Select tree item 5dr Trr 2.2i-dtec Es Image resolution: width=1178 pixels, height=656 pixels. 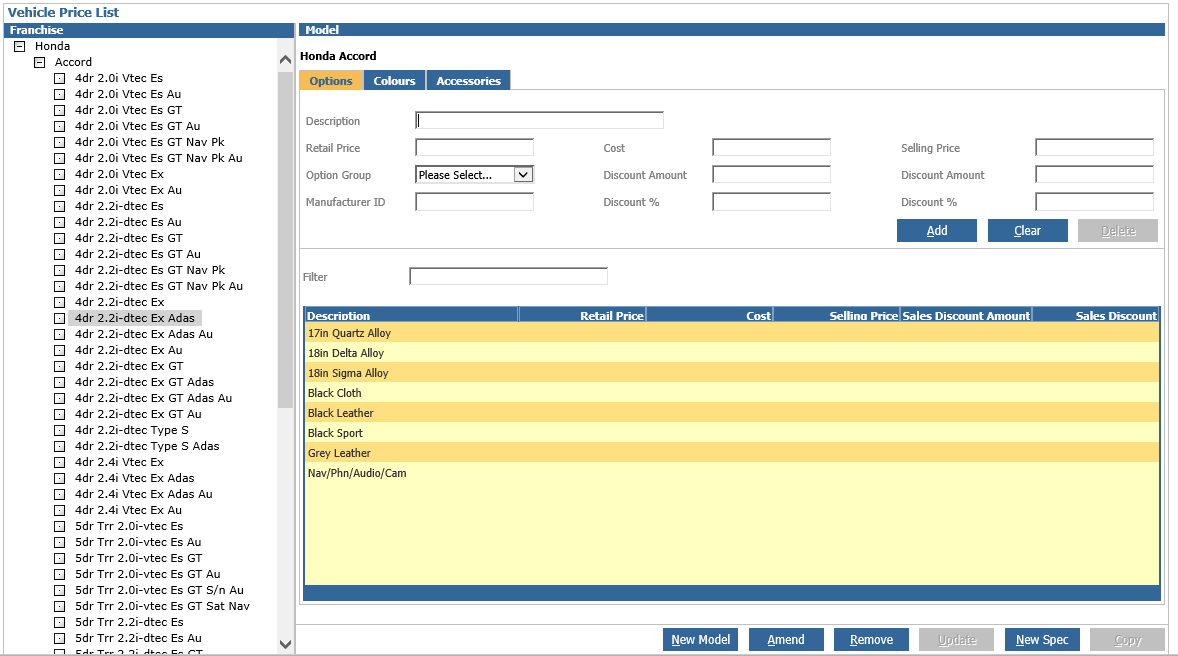coord(129,623)
